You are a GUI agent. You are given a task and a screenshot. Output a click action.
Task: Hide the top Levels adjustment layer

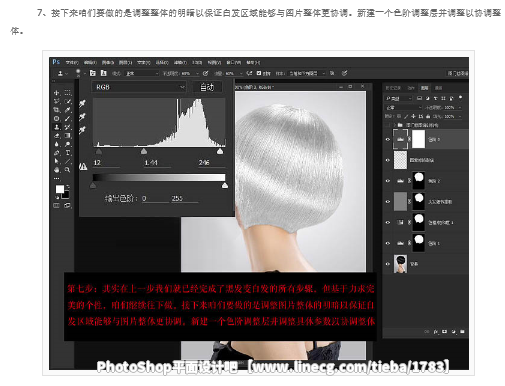(x=388, y=140)
